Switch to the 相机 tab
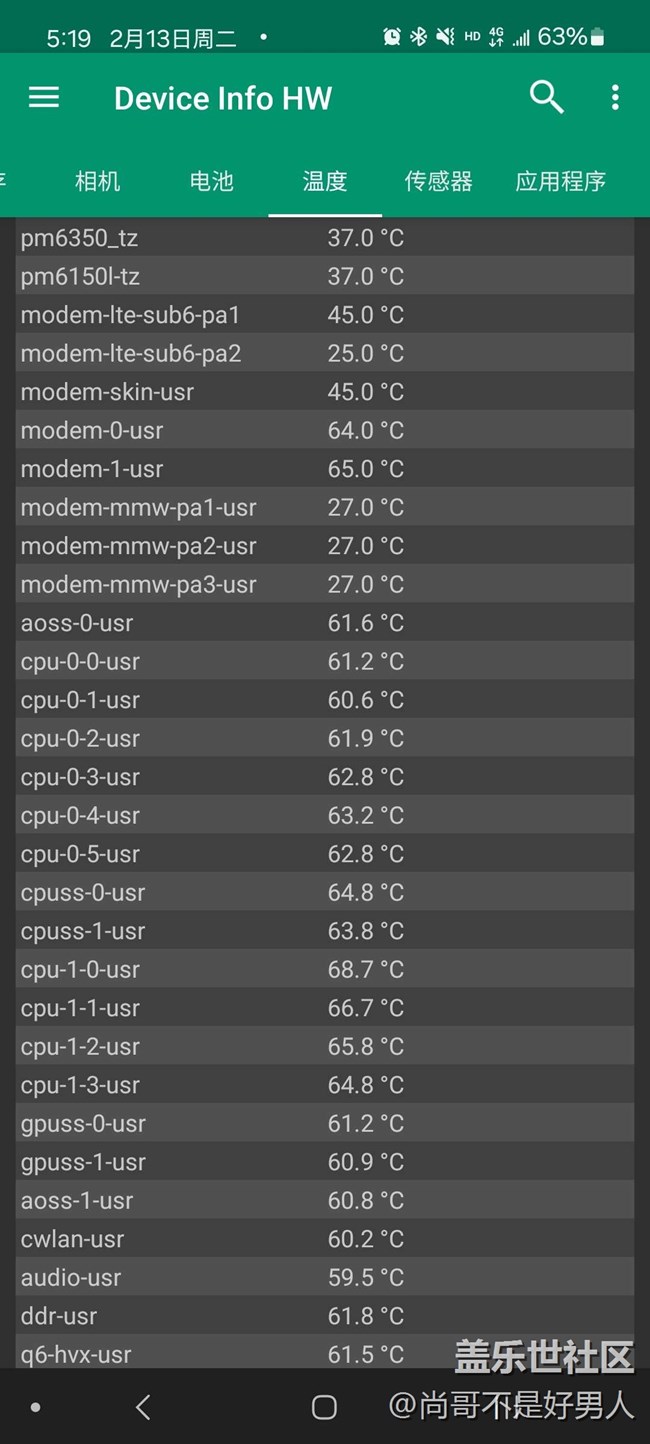The width and height of the screenshot is (650, 1444). 97,181
